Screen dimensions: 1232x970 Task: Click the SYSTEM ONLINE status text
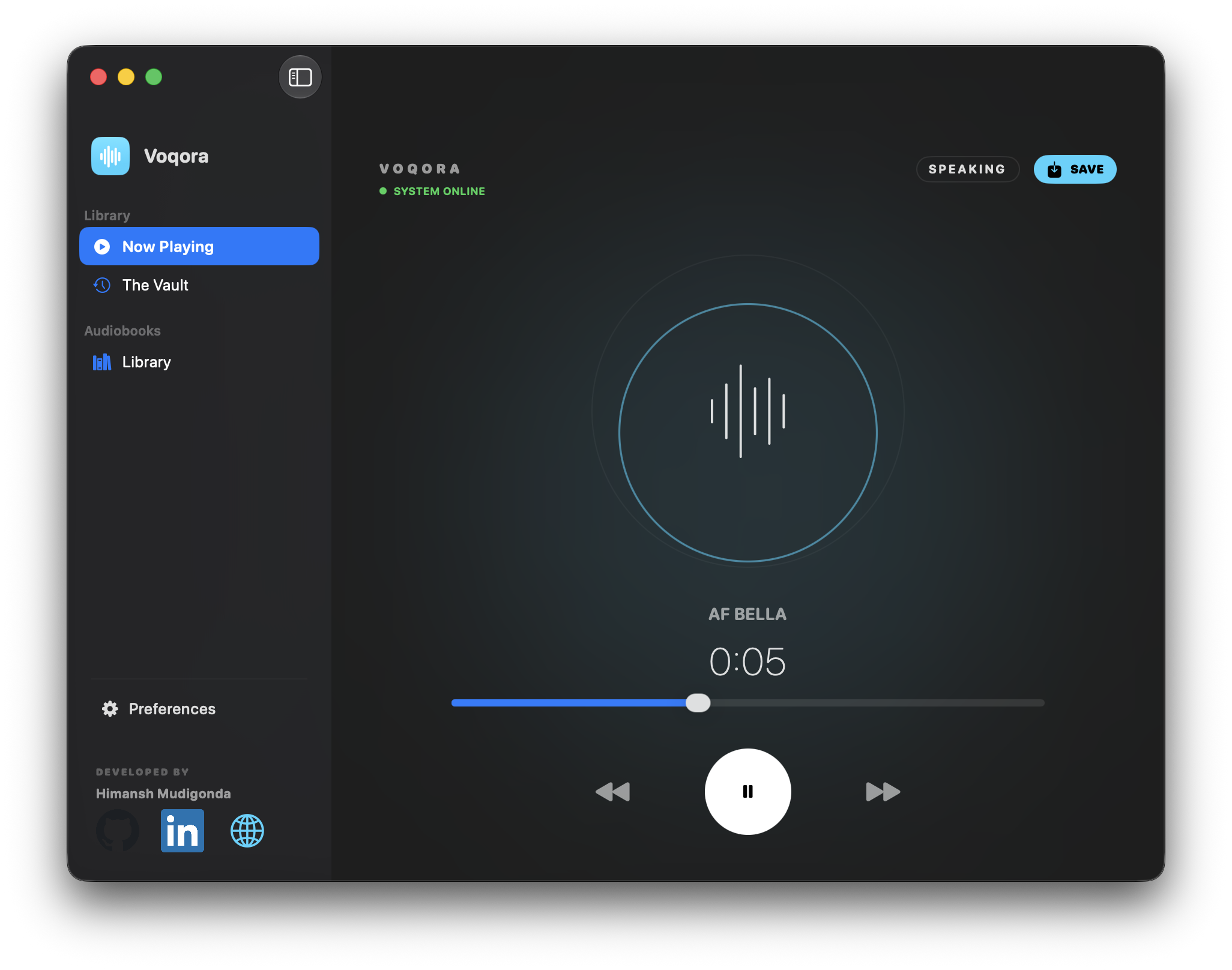439,191
